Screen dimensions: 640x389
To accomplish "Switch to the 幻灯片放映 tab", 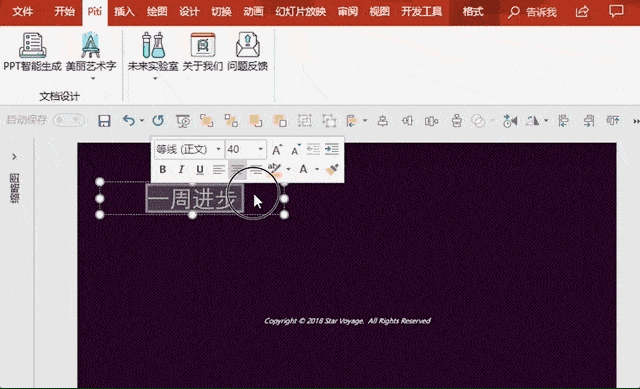I will pos(301,11).
